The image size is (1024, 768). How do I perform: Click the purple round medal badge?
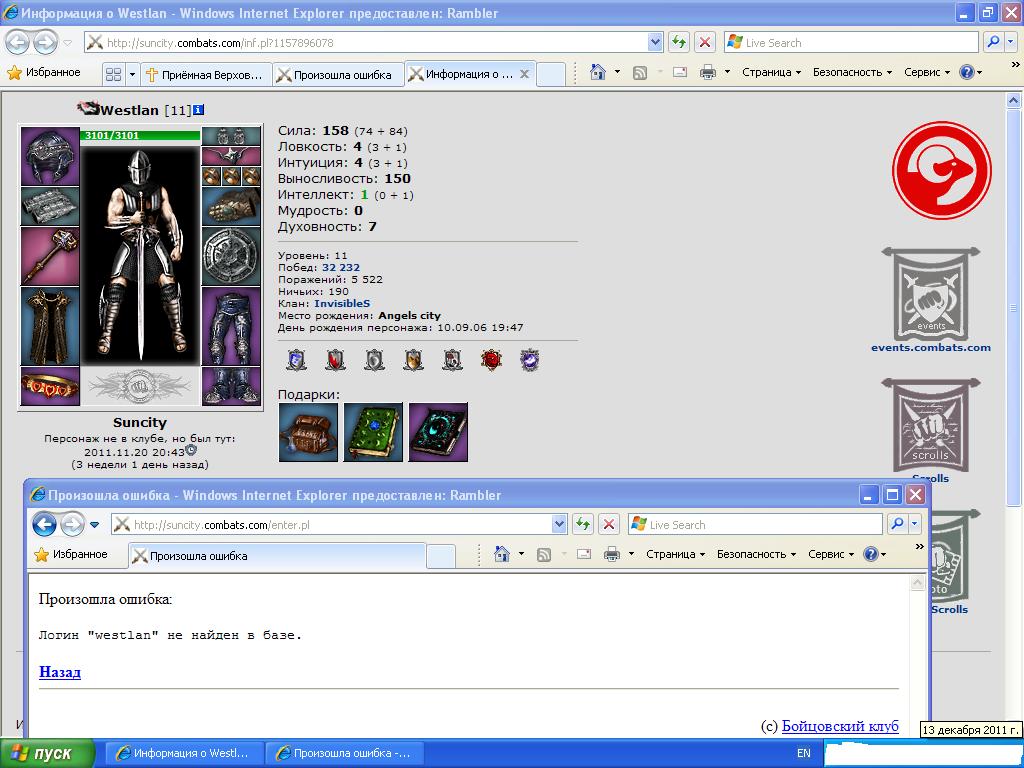pyautogui.click(x=530, y=360)
